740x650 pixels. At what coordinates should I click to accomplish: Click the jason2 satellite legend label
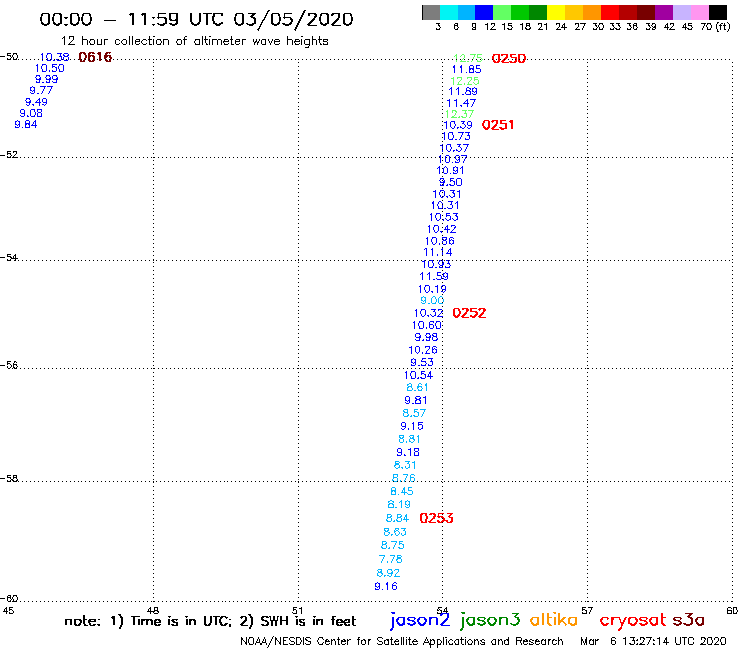[420, 621]
